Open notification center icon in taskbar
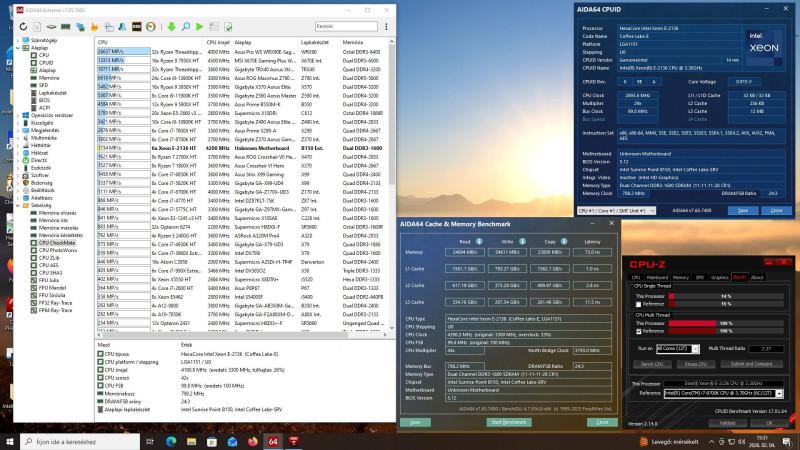This screenshot has width=800, height=450. click(x=787, y=442)
